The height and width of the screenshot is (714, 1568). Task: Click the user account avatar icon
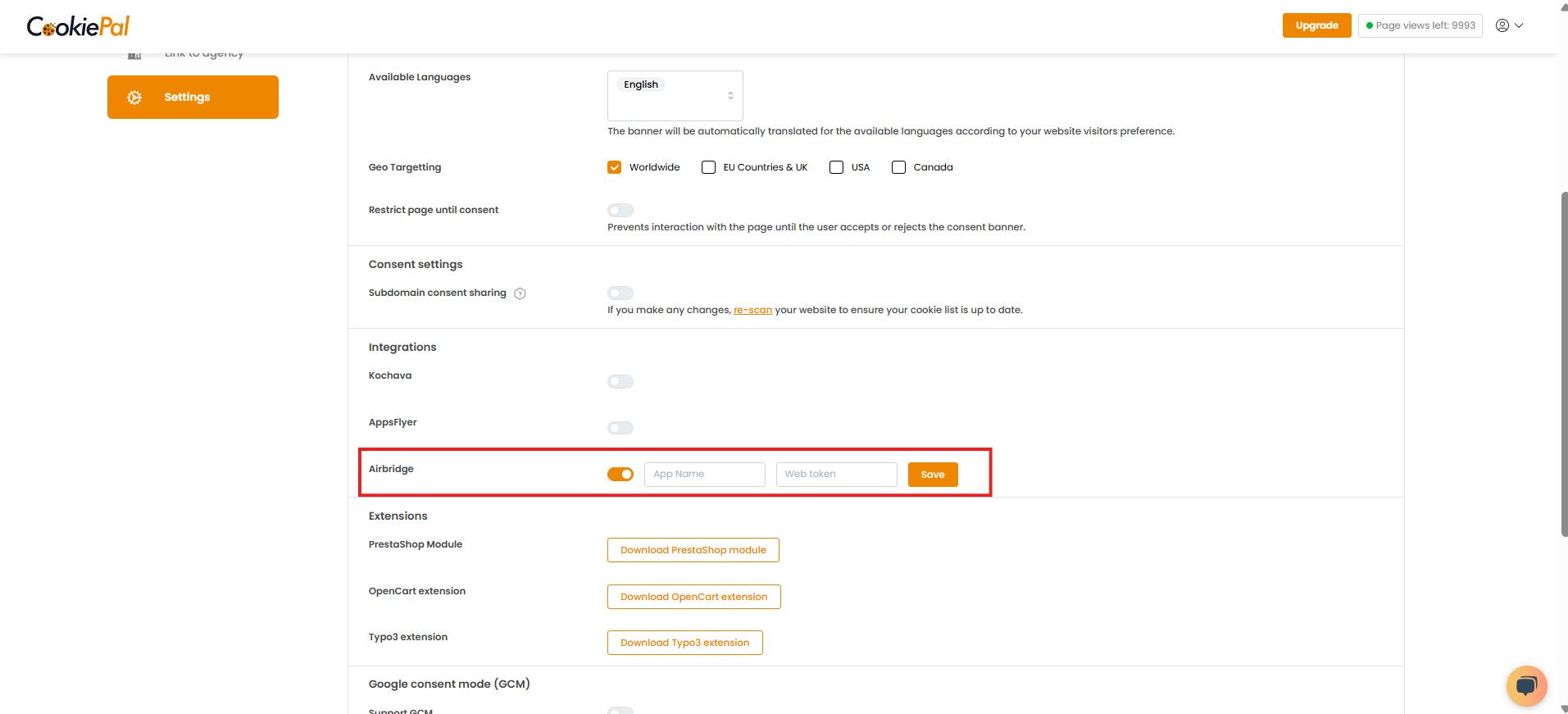click(1502, 25)
